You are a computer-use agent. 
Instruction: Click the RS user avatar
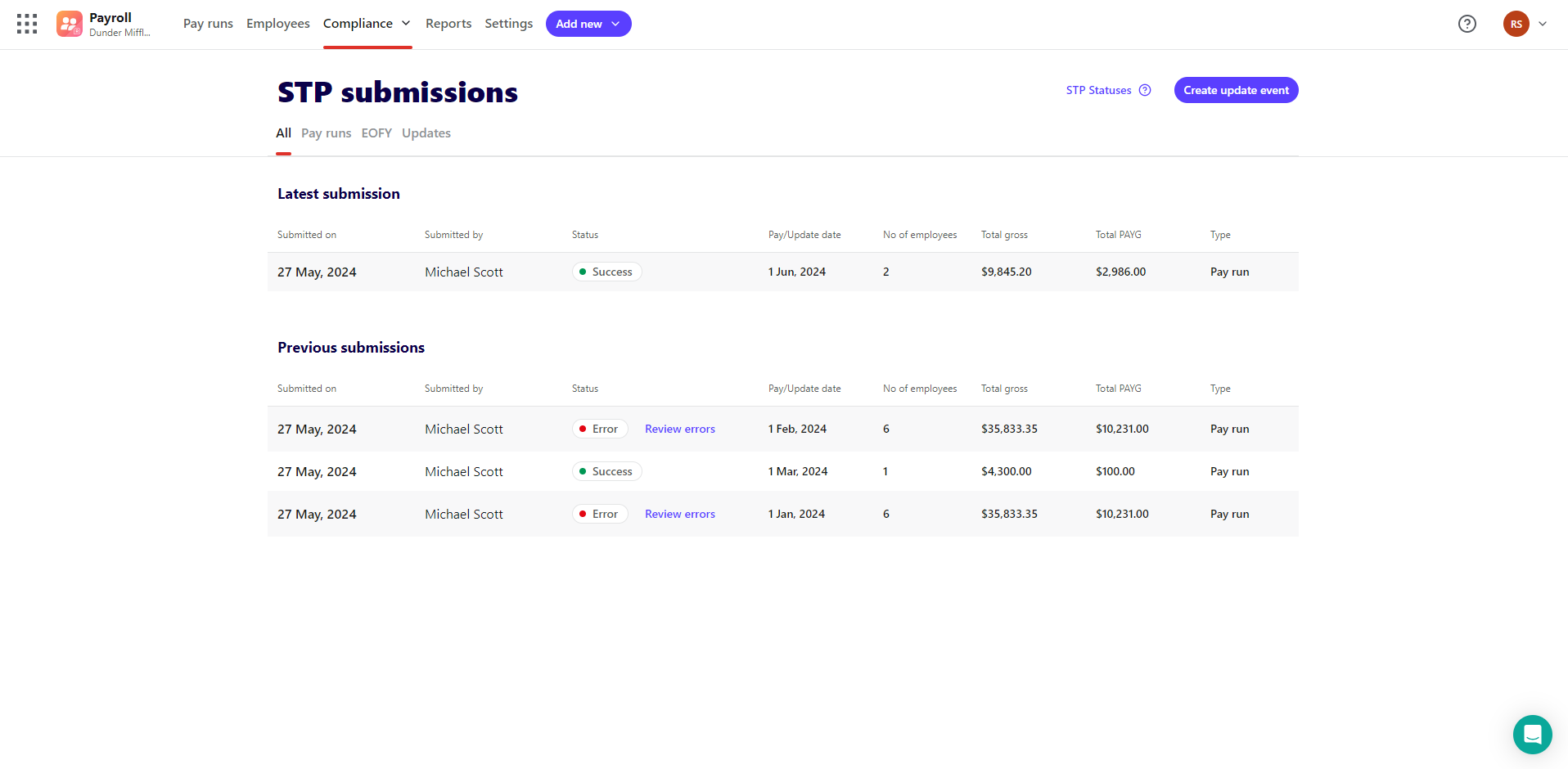[1516, 24]
